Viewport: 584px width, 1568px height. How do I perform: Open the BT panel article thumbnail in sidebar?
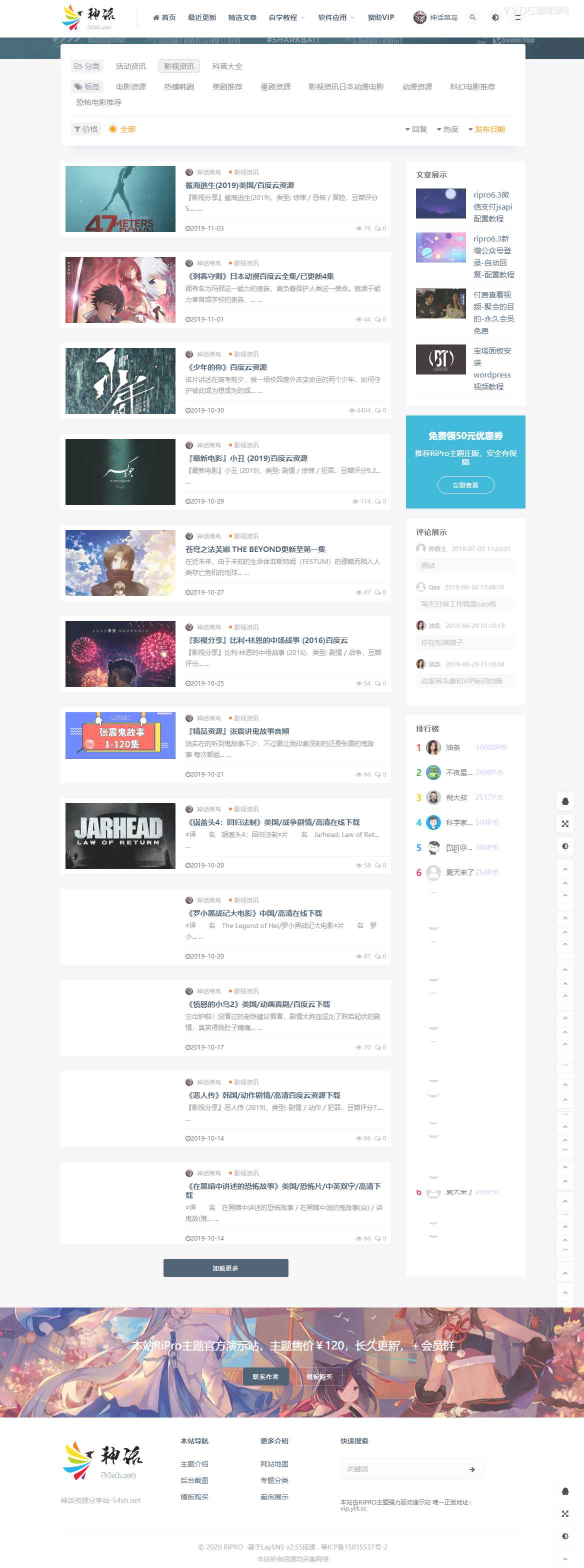[441, 359]
